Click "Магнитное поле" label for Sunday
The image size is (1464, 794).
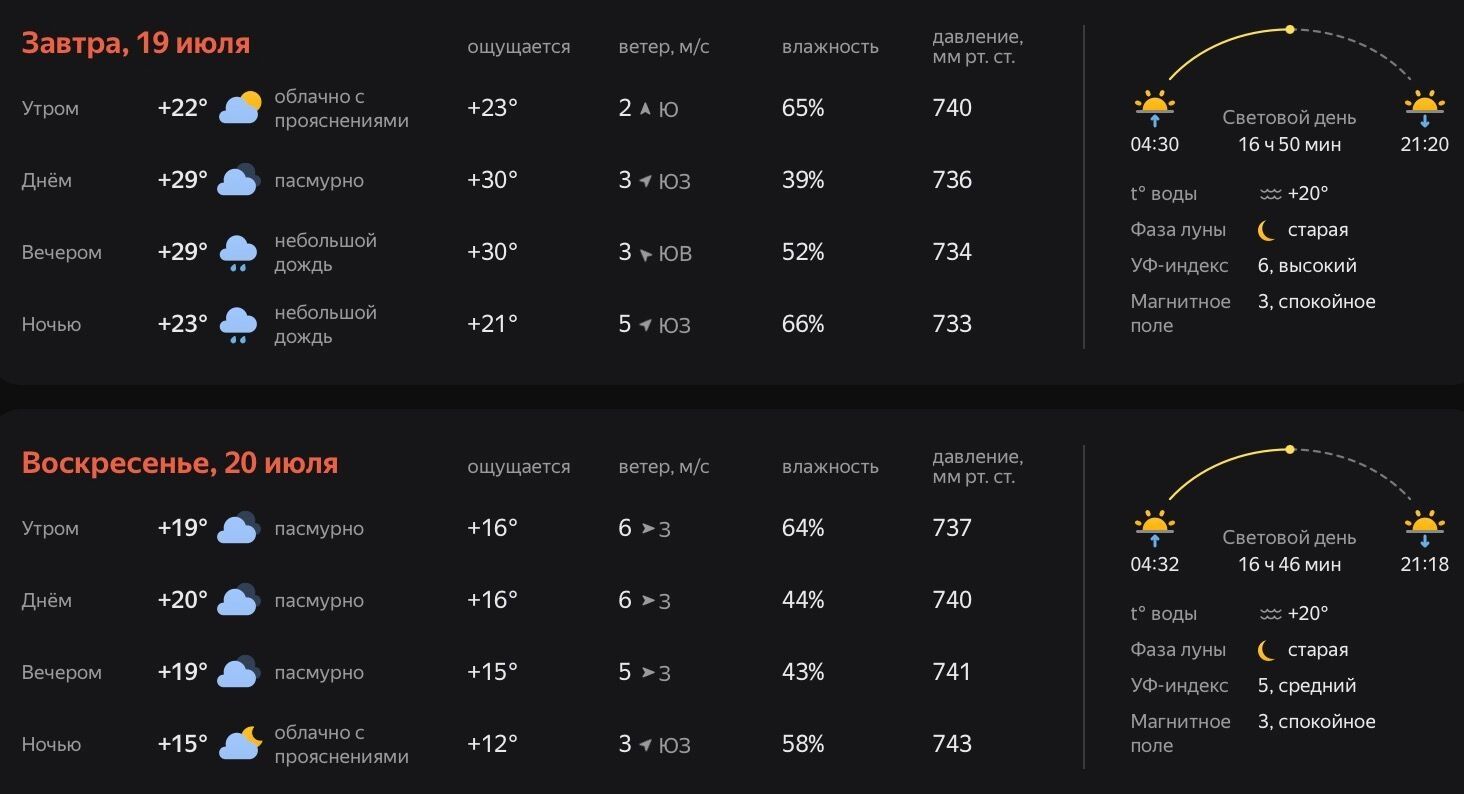coord(1180,733)
